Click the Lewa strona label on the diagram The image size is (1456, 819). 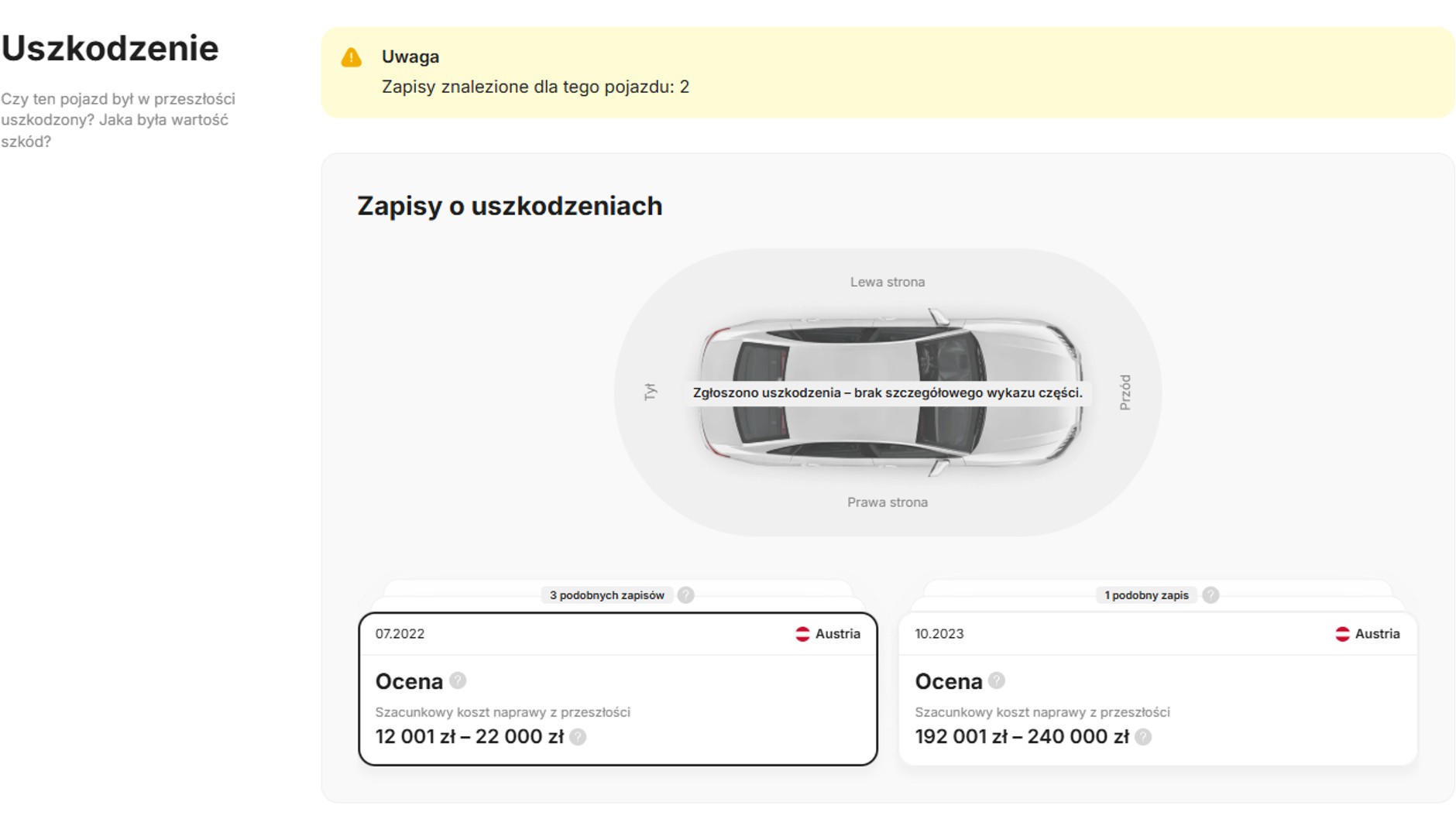tap(887, 281)
